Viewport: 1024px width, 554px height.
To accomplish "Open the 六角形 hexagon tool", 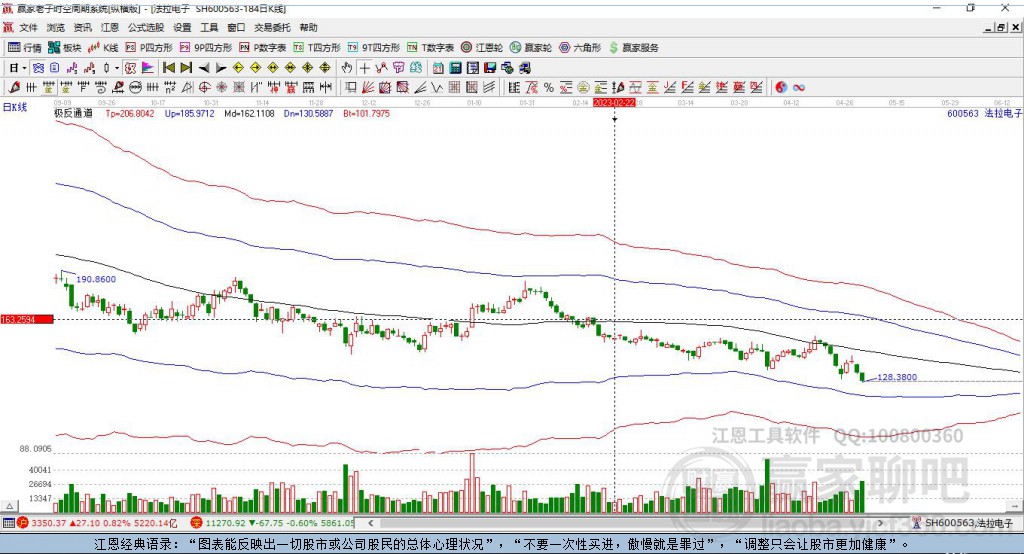I will point(580,48).
